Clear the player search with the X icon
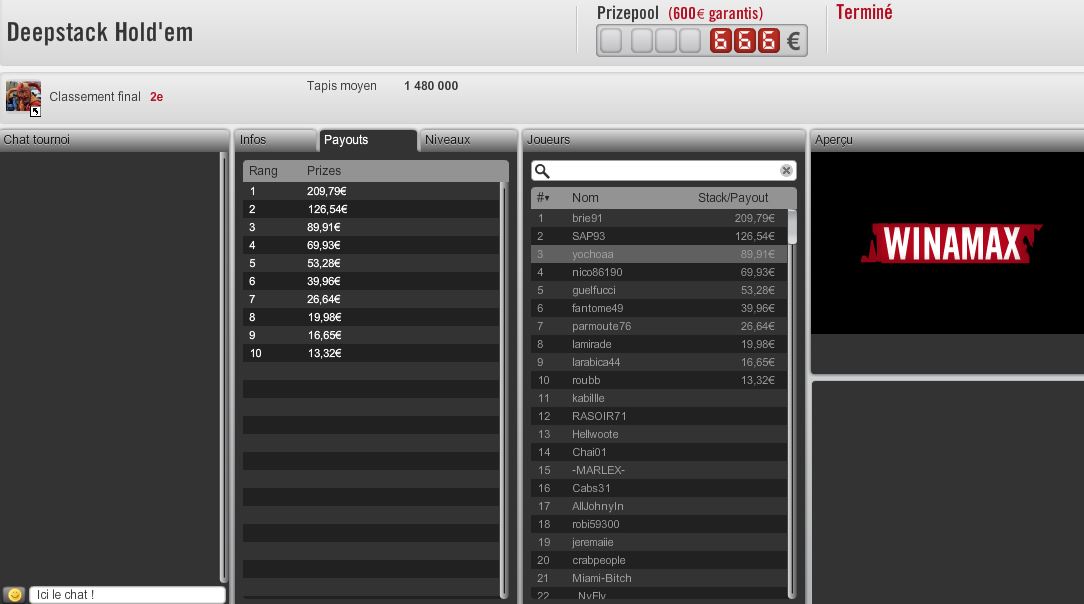This screenshot has width=1084, height=604. point(786,170)
